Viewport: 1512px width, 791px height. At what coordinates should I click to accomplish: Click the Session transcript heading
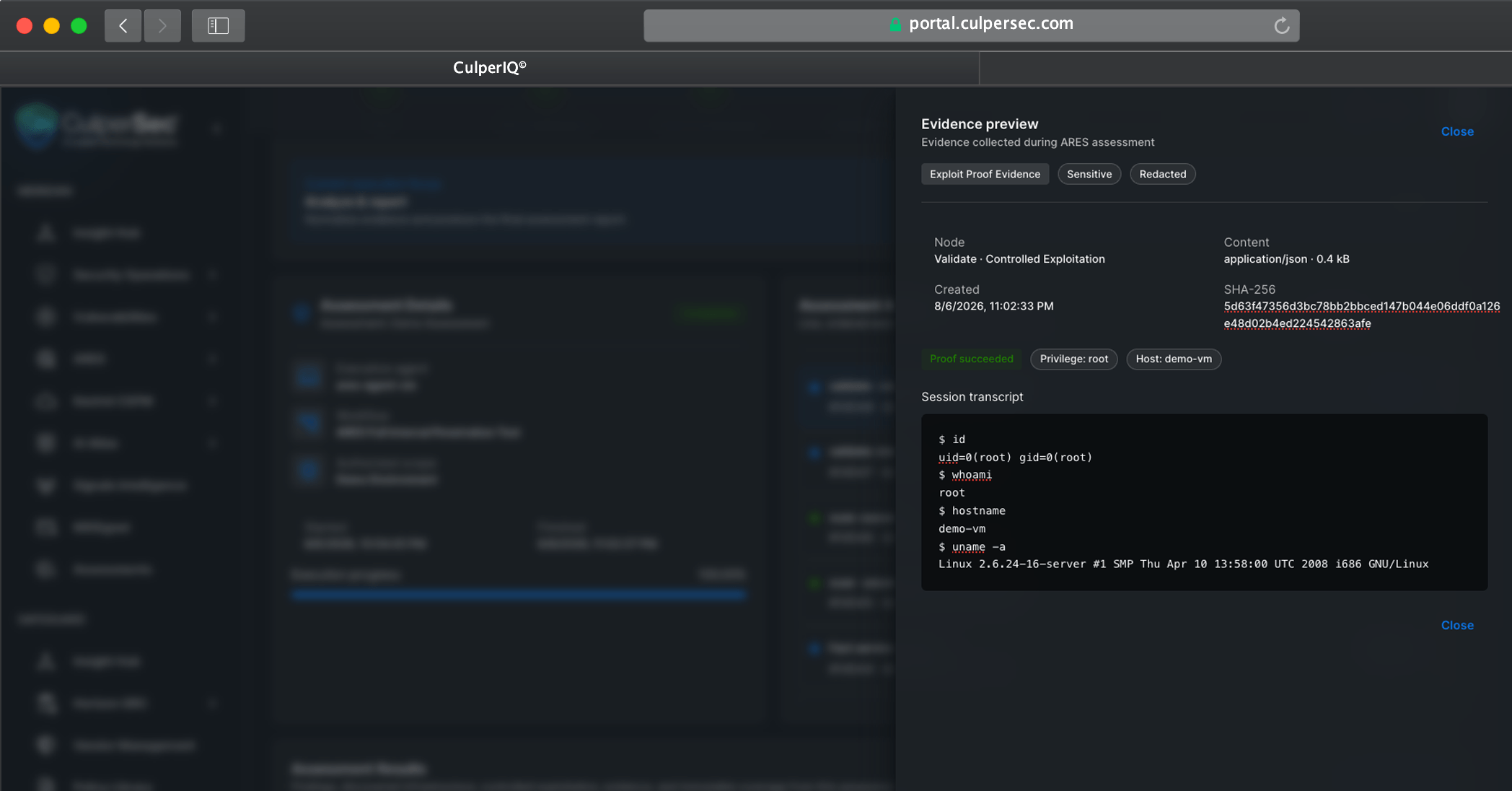click(x=972, y=397)
